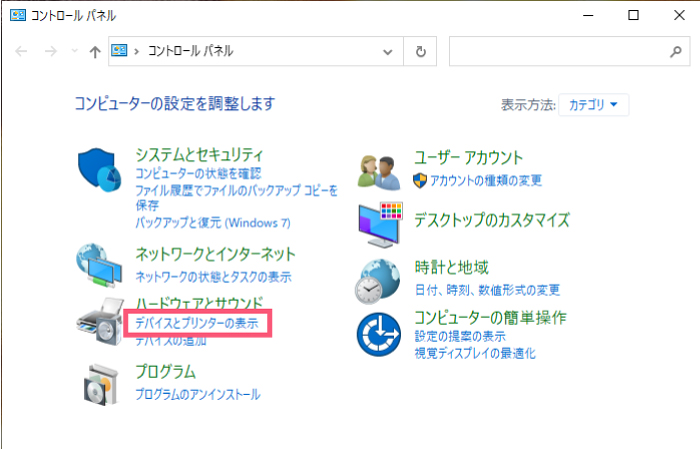Open the recent locations dropdown arrow
Image resolution: width=700 pixels, height=449 pixels.
[75, 51]
